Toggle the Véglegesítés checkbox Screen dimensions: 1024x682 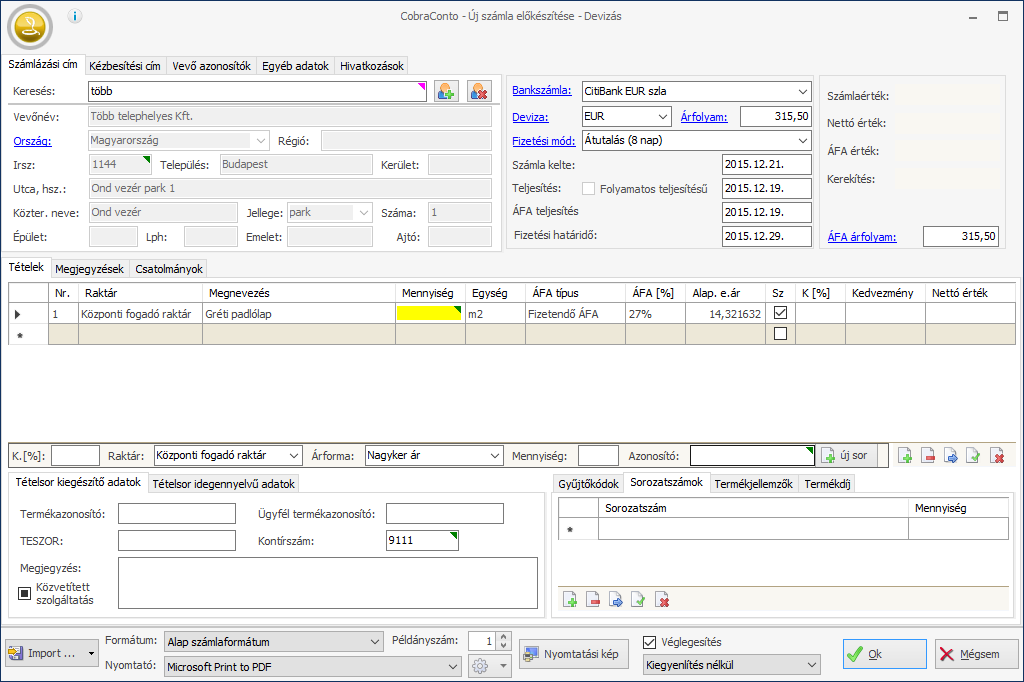point(650,642)
